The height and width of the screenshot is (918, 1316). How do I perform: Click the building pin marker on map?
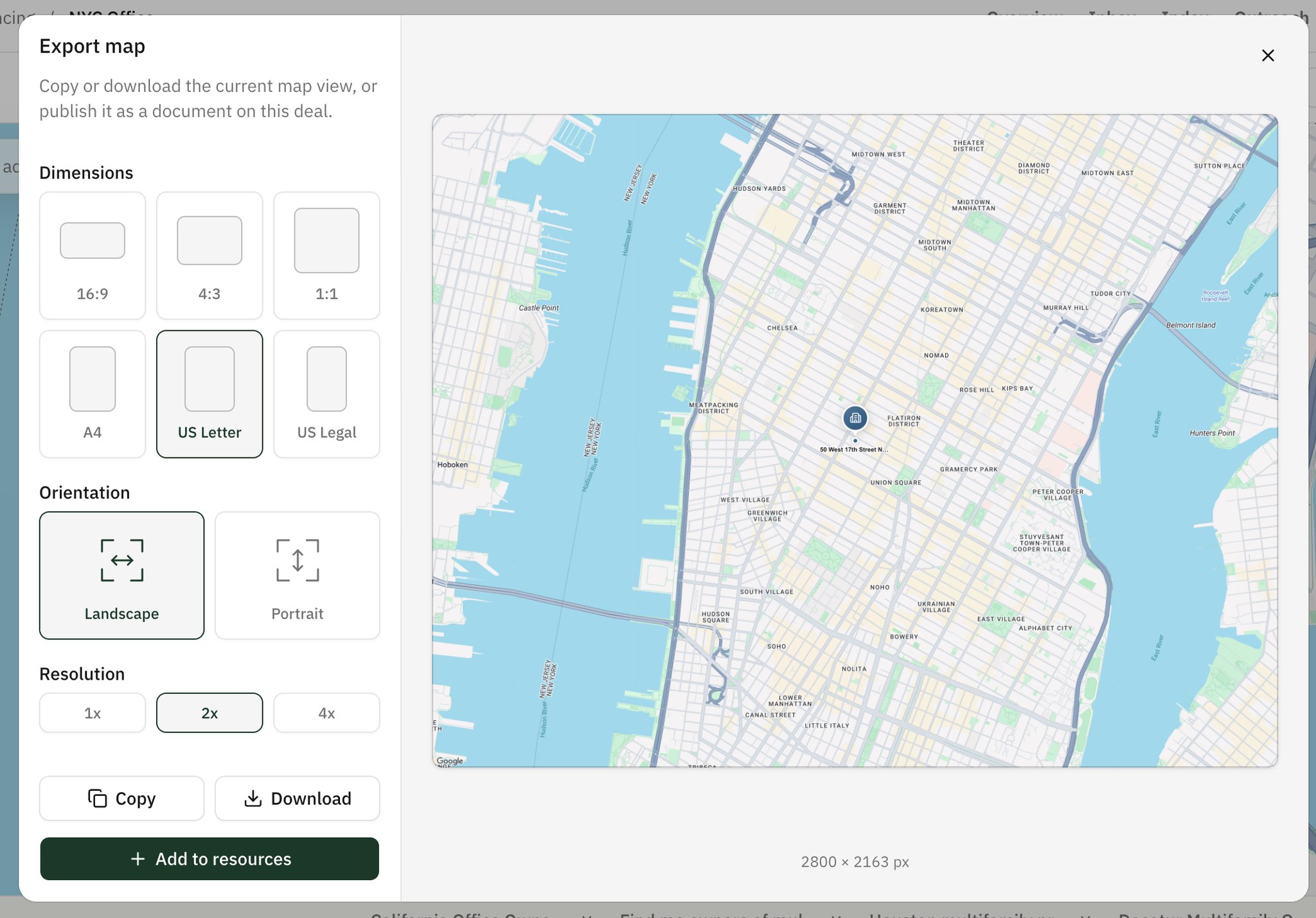point(855,419)
